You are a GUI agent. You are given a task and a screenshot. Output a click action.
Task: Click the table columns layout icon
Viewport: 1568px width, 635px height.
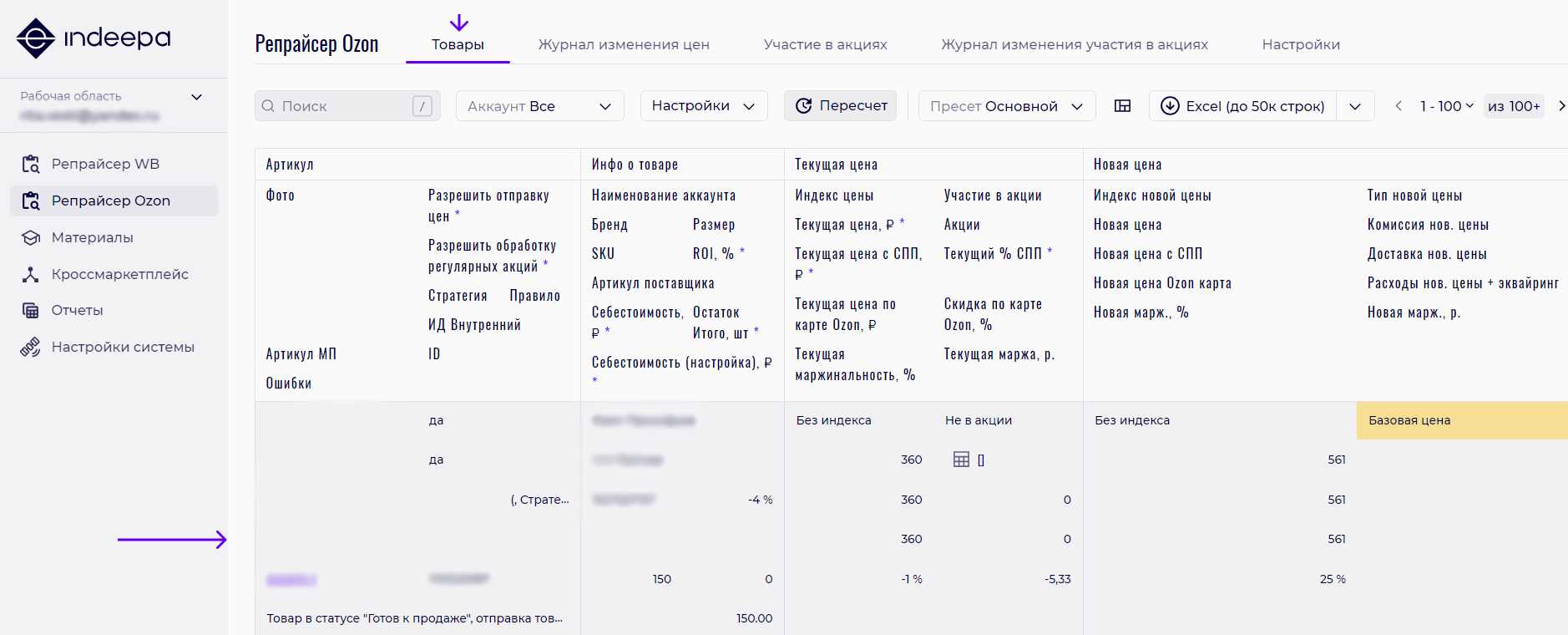[x=1122, y=106]
